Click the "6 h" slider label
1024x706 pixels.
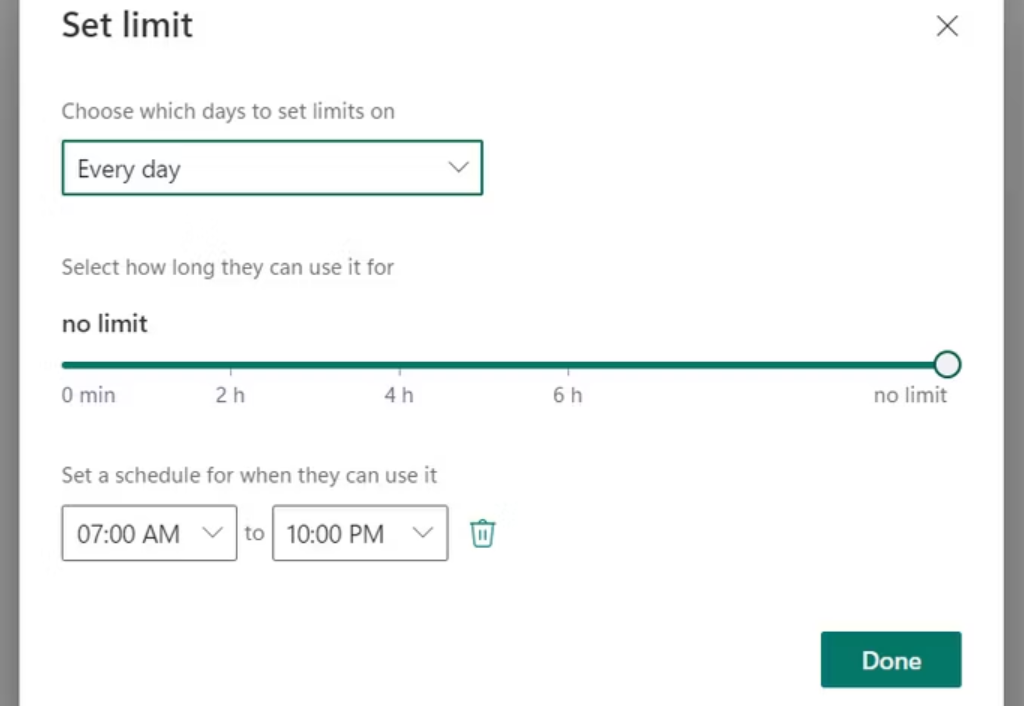coord(568,395)
